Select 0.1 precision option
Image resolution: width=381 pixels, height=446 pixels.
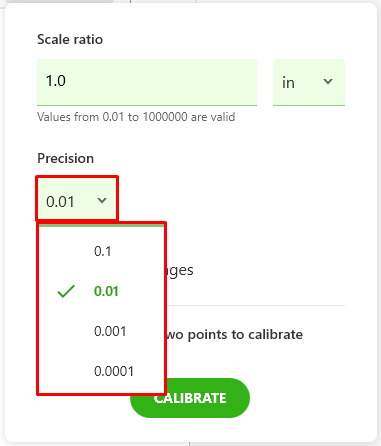coord(101,251)
